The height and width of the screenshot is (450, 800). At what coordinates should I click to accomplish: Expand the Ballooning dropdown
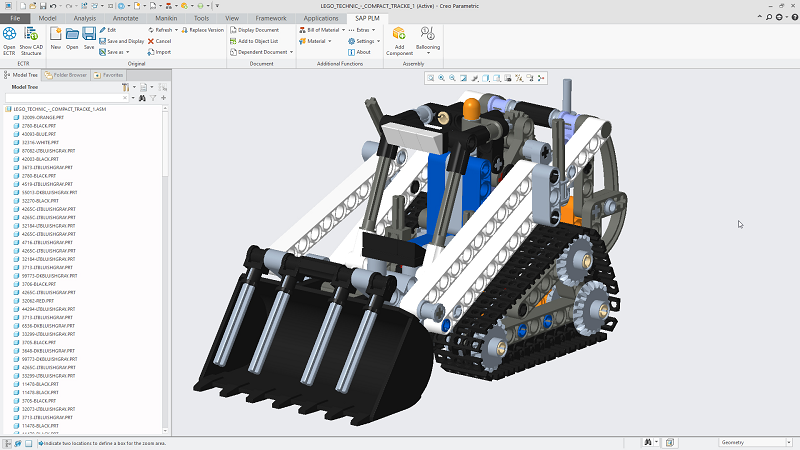428,53
